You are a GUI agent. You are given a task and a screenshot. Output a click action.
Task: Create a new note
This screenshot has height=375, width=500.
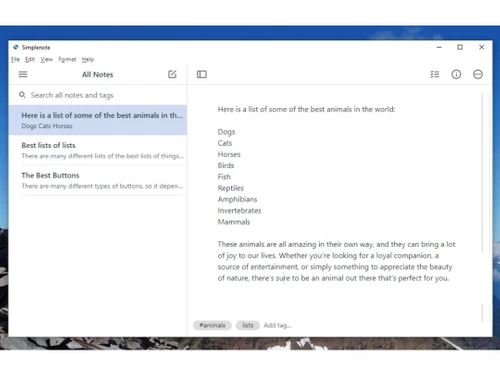click(172, 74)
